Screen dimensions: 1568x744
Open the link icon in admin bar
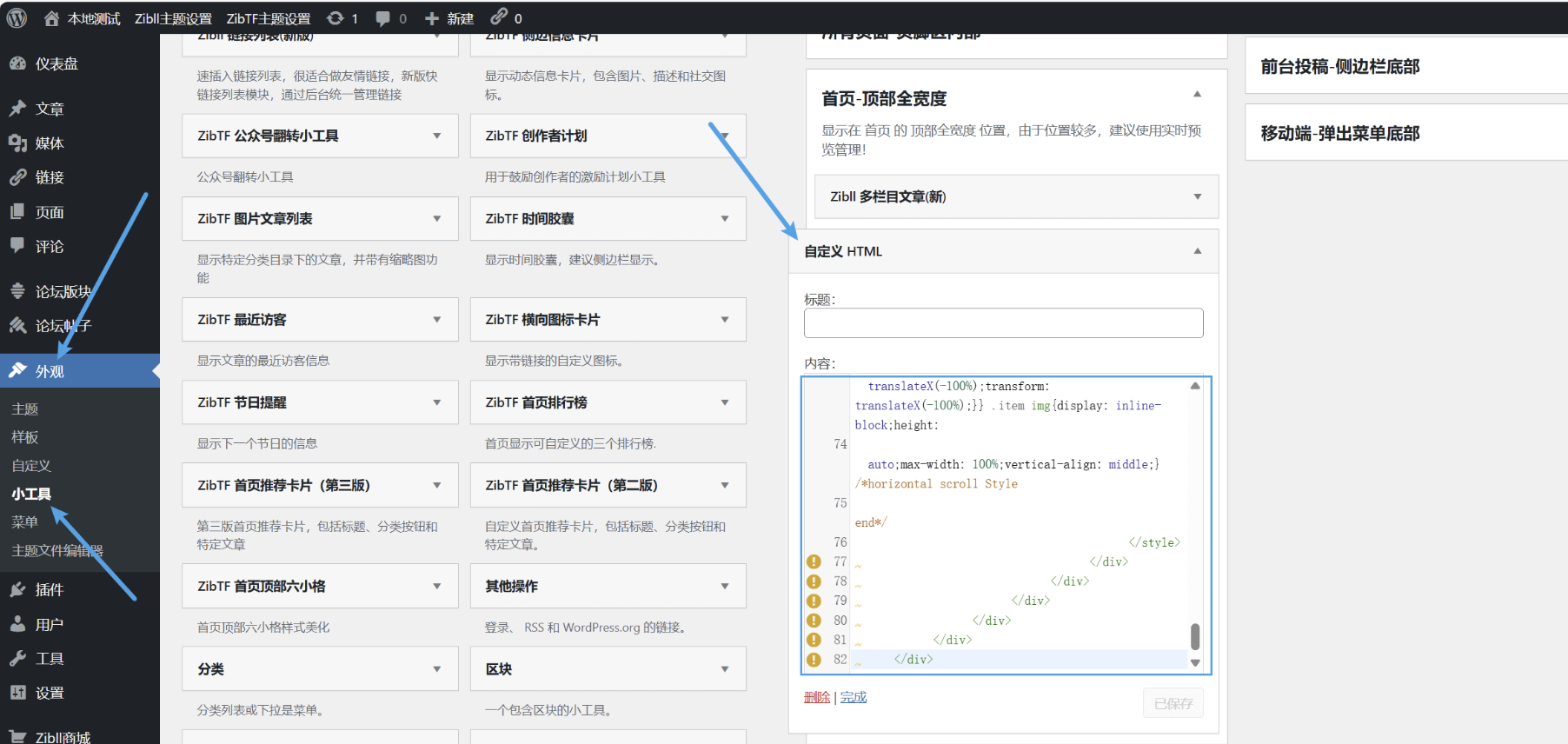tap(499, 17)
